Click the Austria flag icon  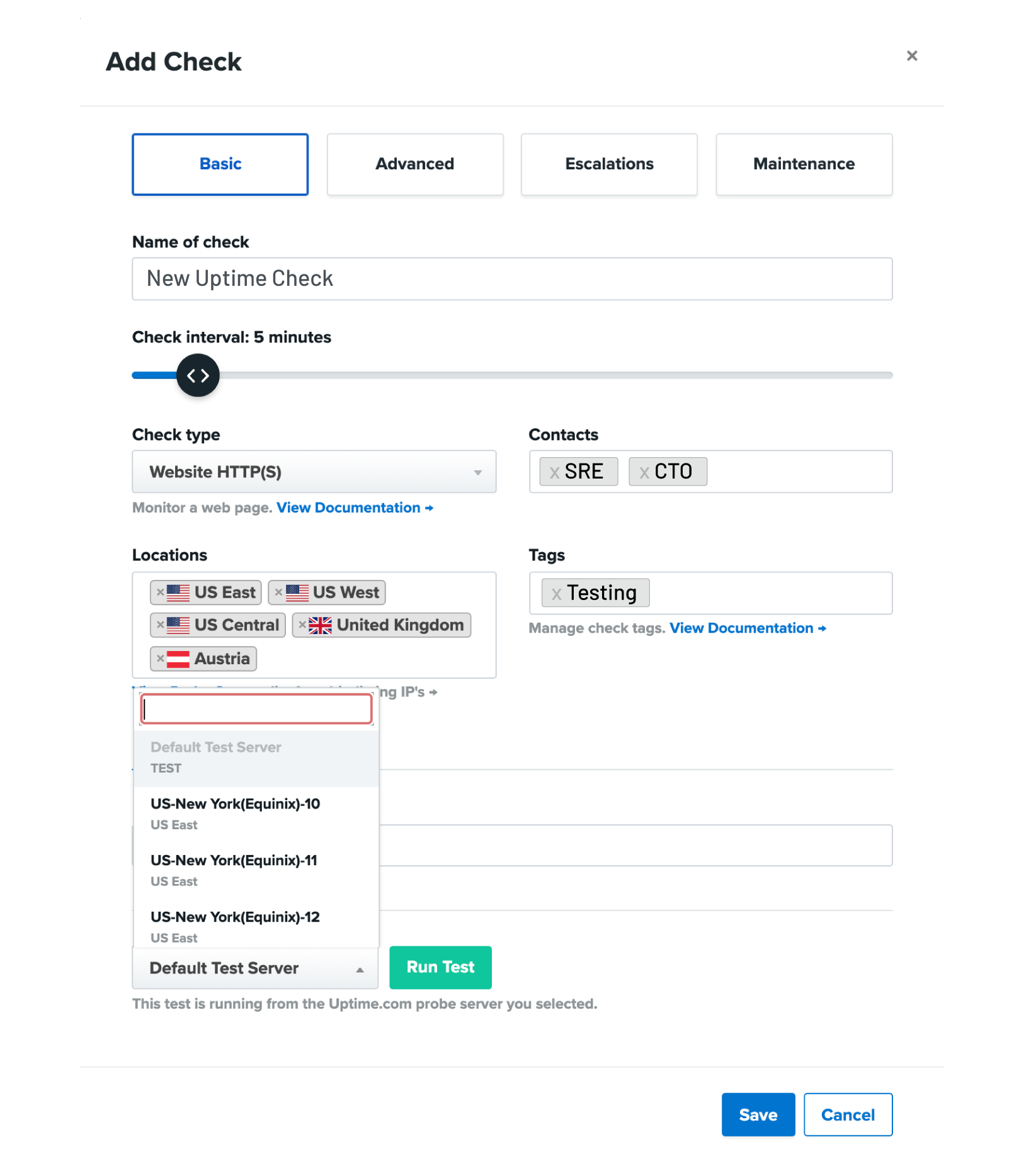pyautogui.click(x=178, y=659)
